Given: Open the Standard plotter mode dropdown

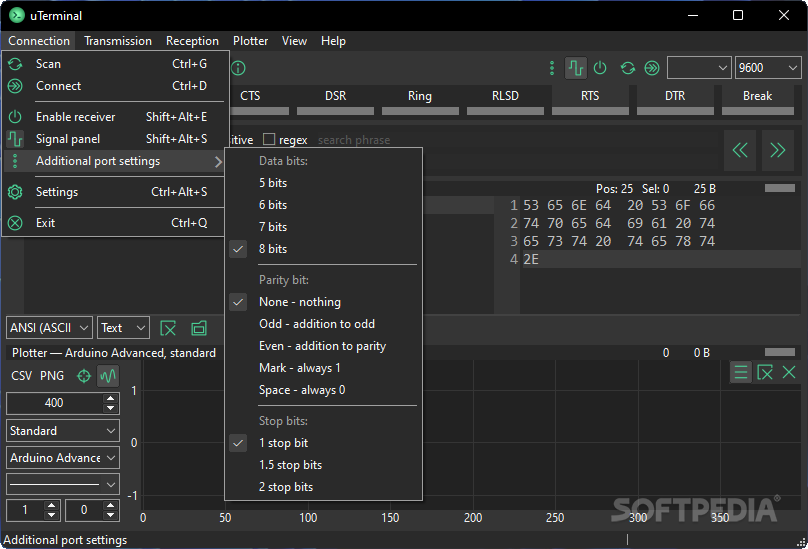Looking at the screenshot, I should point(63,431).
